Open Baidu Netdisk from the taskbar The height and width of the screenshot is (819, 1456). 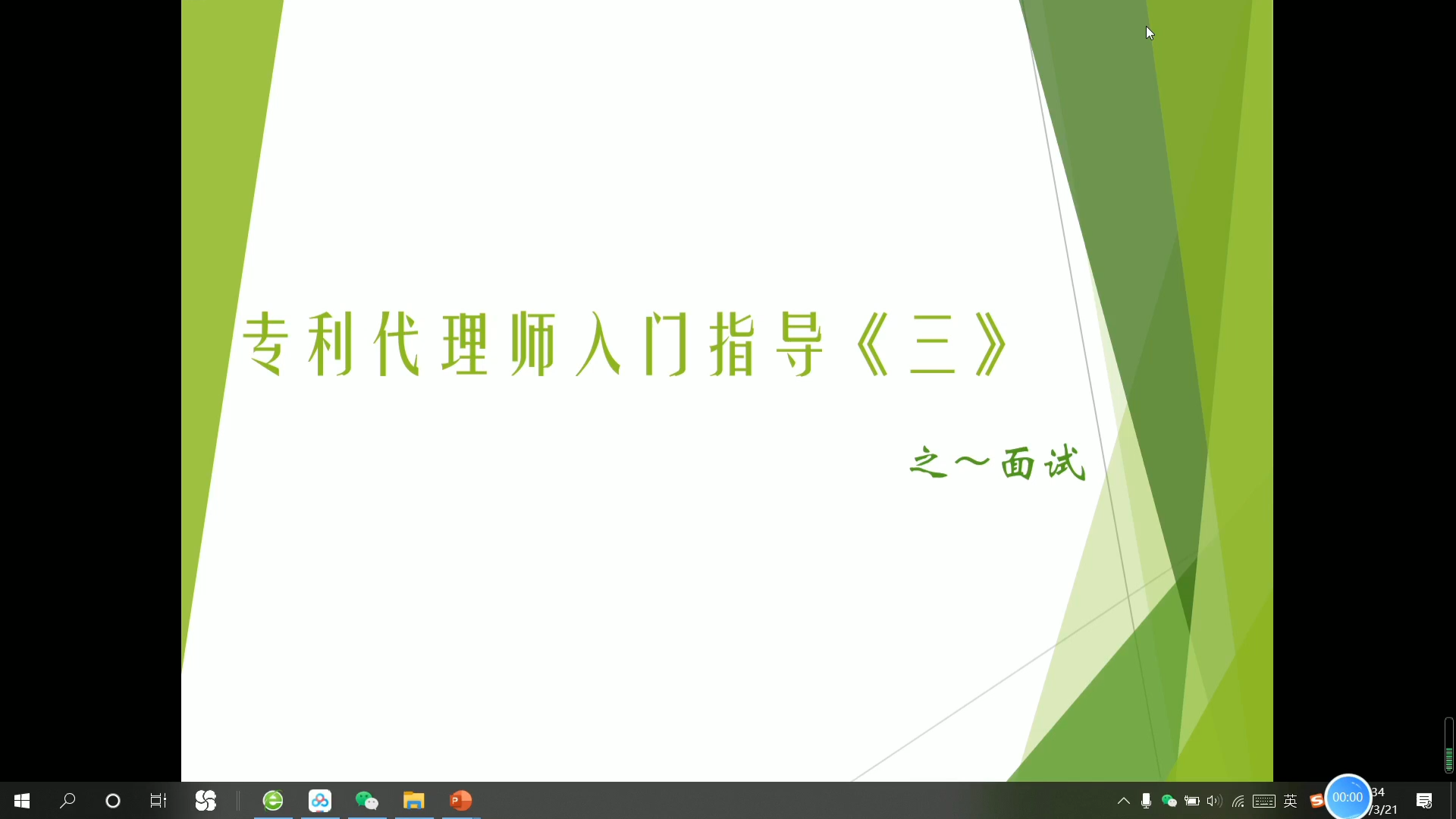(320, 800)
